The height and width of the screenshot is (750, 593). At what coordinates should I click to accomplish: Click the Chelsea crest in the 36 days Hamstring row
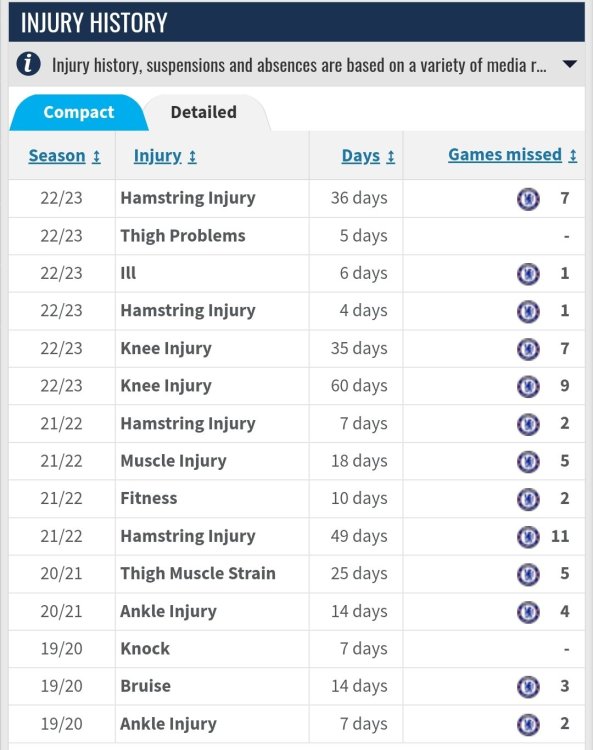pos(528,199)
